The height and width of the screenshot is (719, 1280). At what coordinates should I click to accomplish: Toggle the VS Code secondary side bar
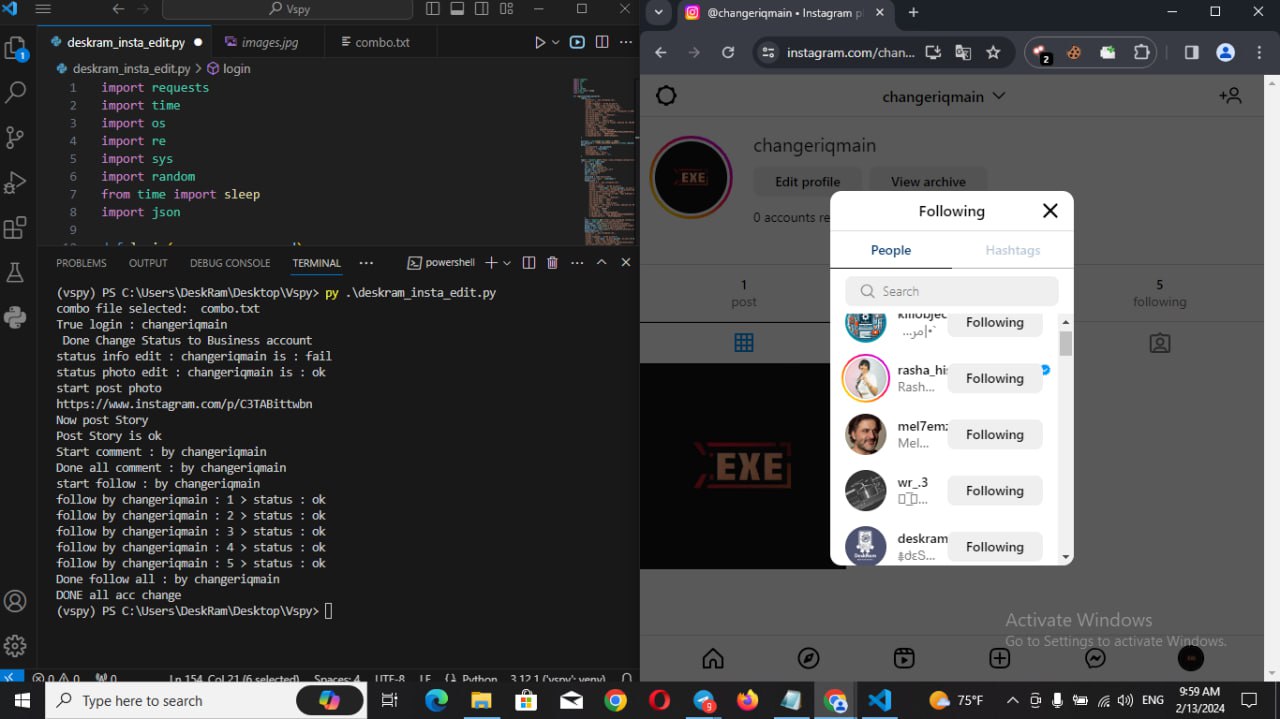point(481,9)
